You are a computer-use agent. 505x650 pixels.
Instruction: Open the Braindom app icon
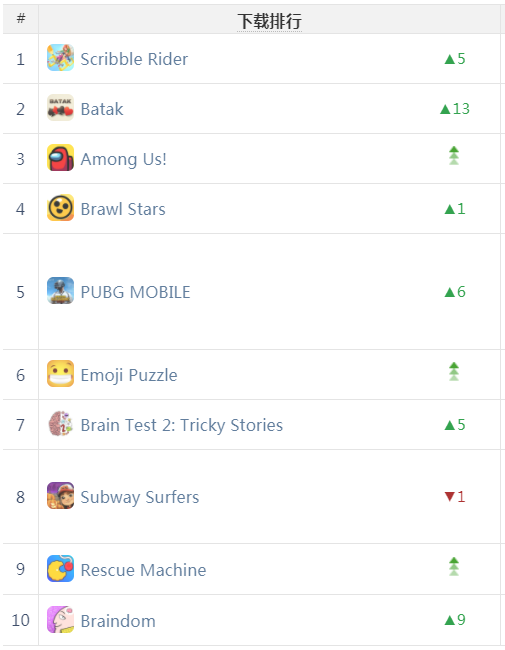coord(61,619)
